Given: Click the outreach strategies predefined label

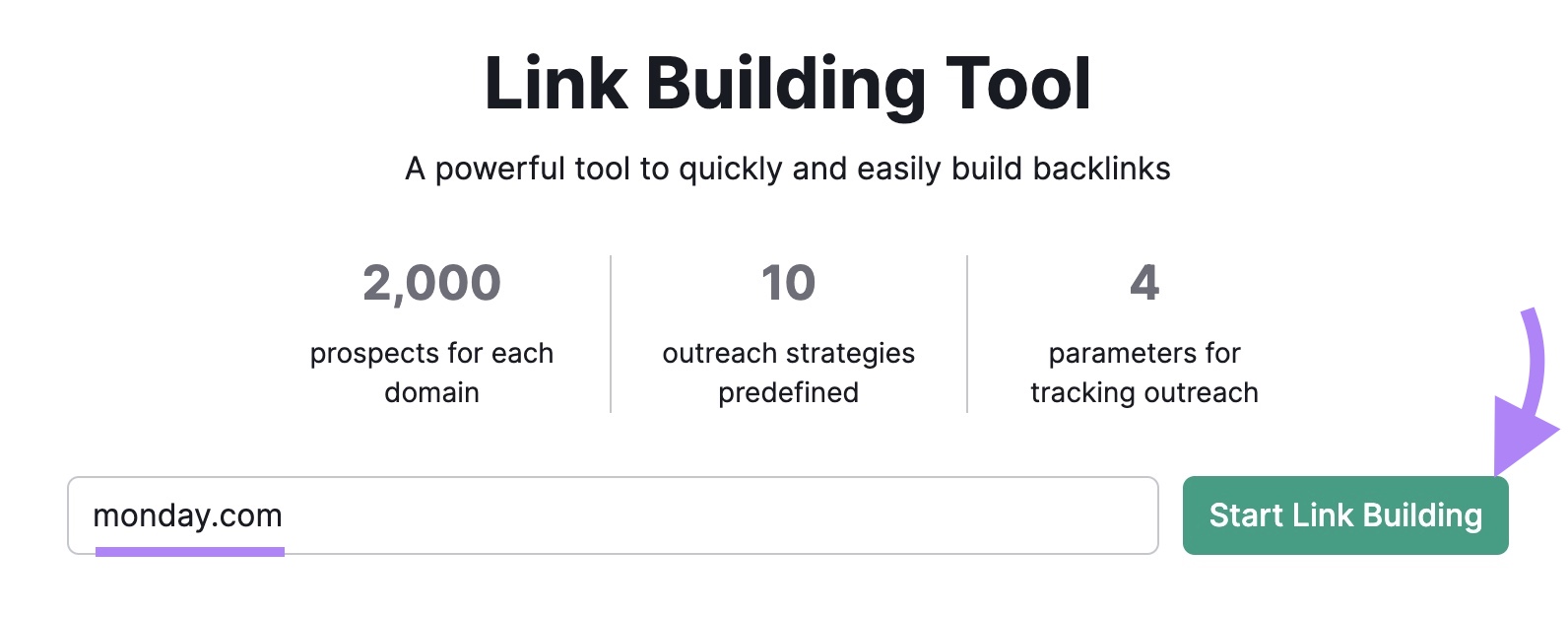Looking at the screenshot, I should pos(787,372).
